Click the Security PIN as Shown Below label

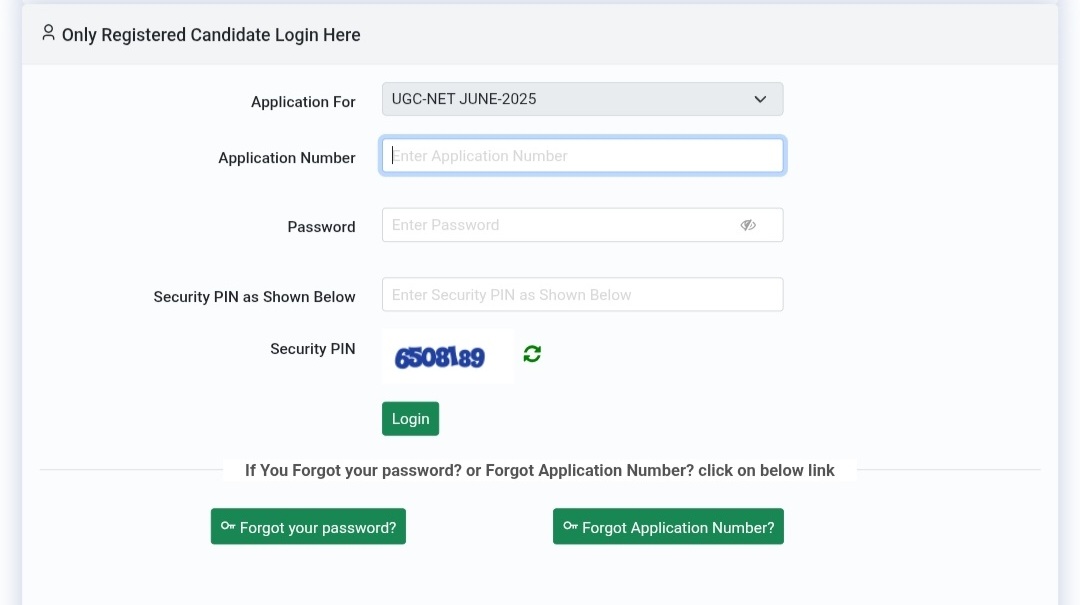tap(254, 297)
